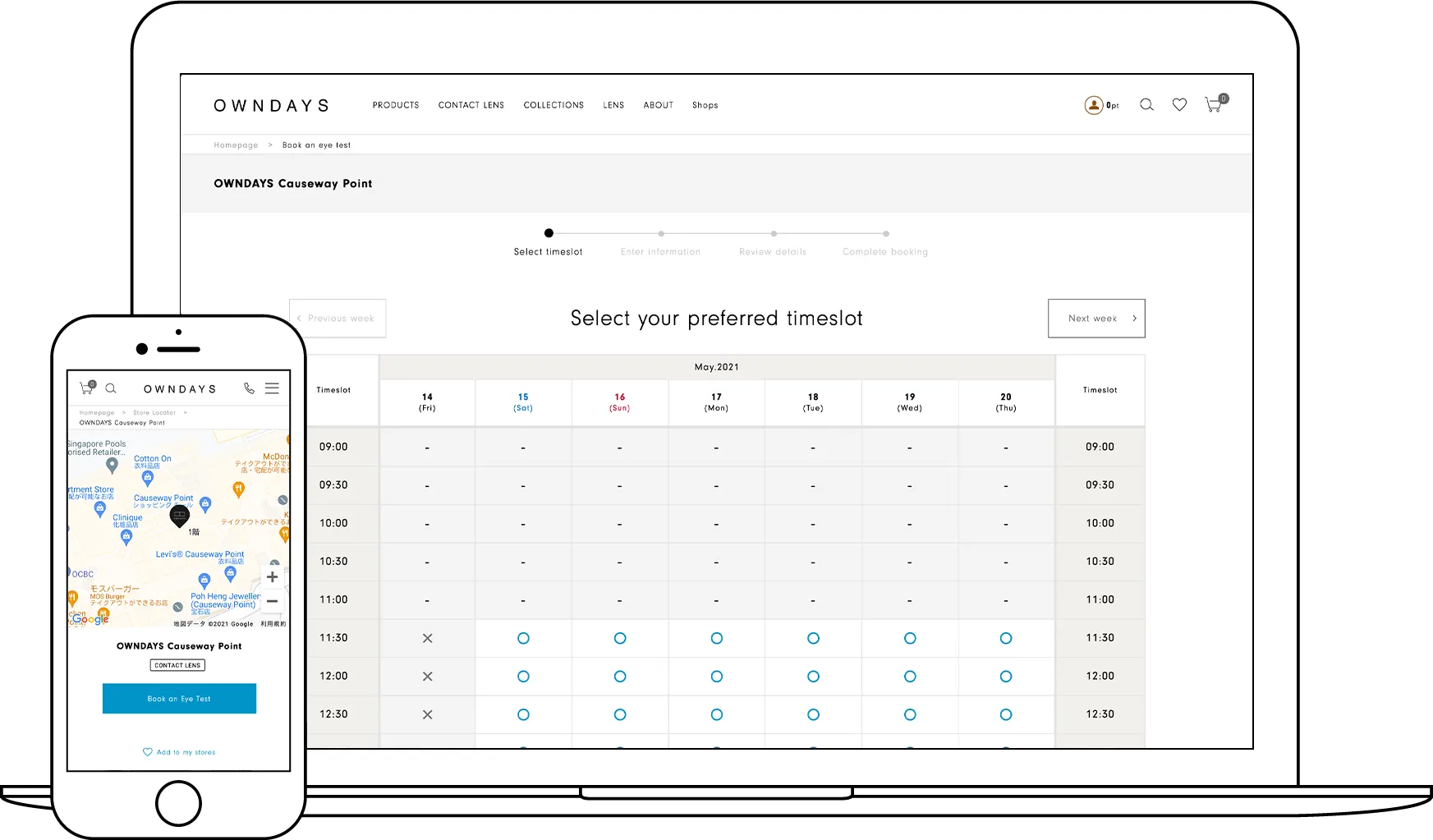Click Complete booking step marker
This screenshot has height=840, width=1433.
886,234
